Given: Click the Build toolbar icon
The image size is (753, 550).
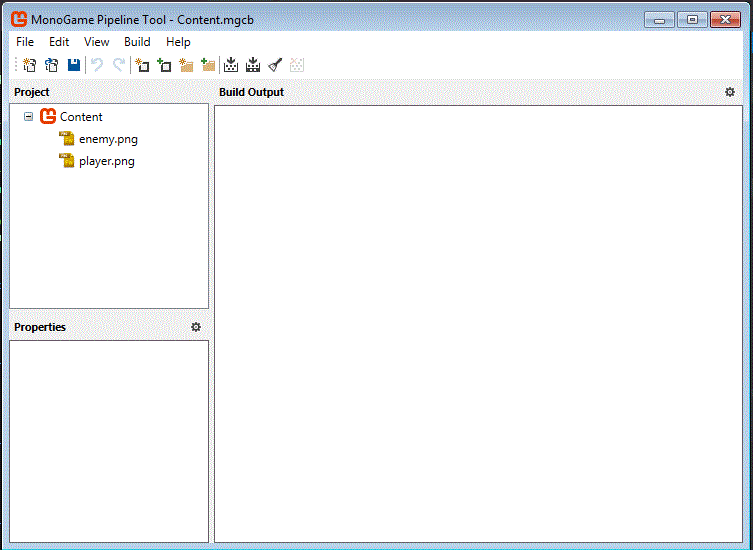Looking at the screenshot, I should [231, 65].
